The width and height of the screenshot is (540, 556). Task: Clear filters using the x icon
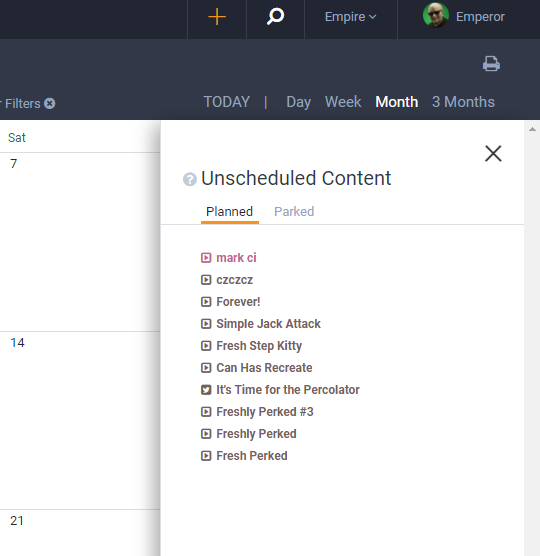pyautogui.click(x=50, y=104)
